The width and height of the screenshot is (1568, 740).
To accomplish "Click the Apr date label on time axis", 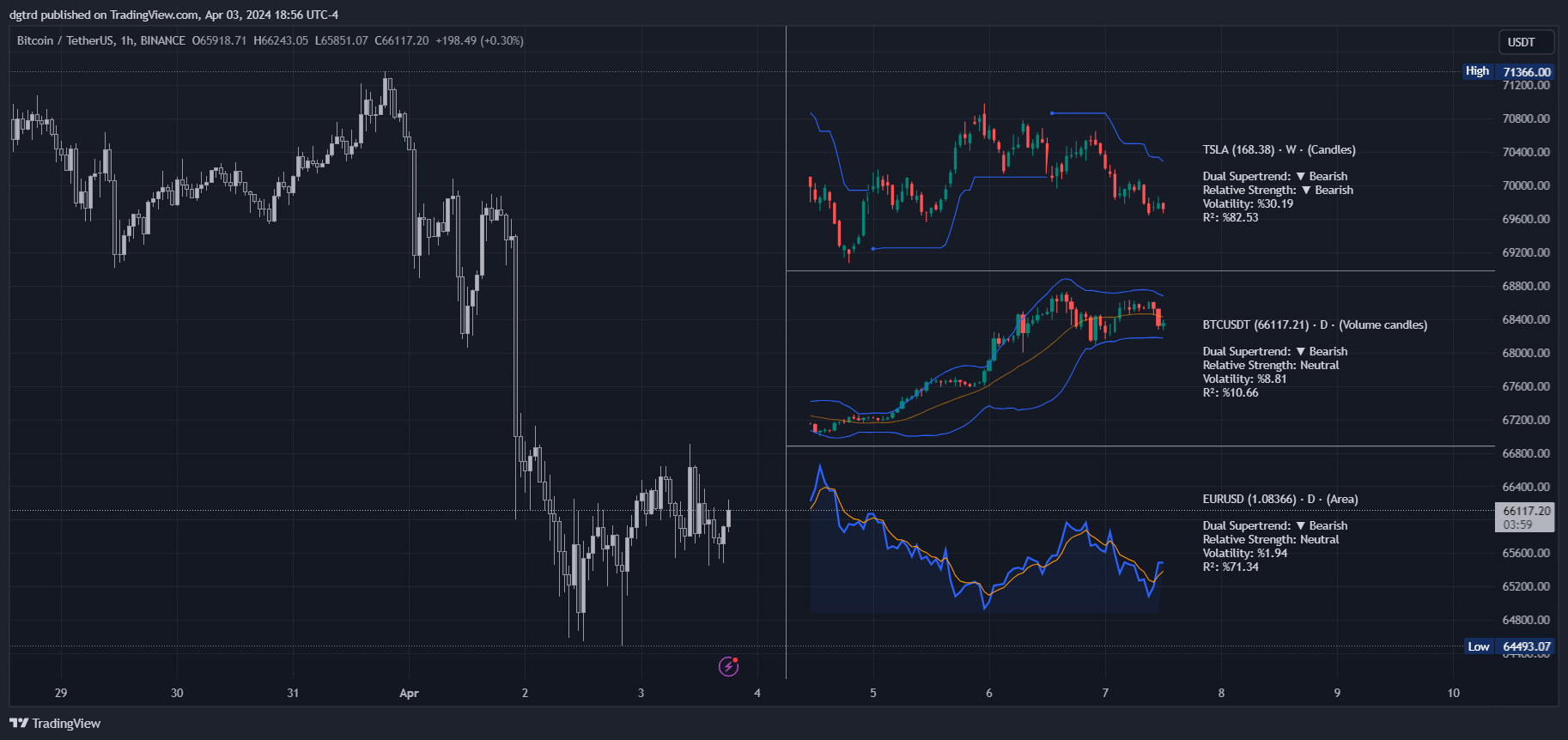I will point(409,693).
